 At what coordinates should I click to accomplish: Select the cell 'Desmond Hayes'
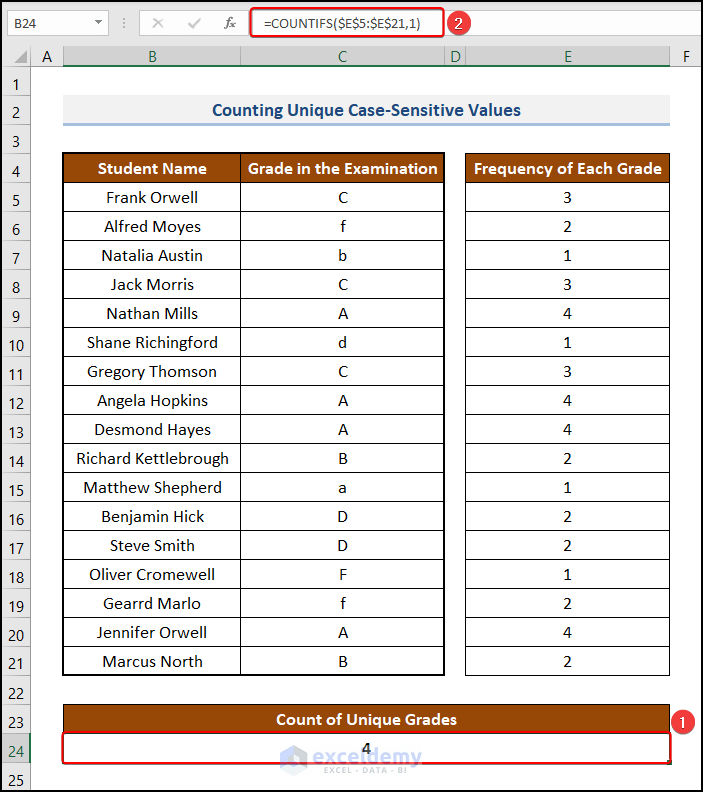click(x=152, y=429)
